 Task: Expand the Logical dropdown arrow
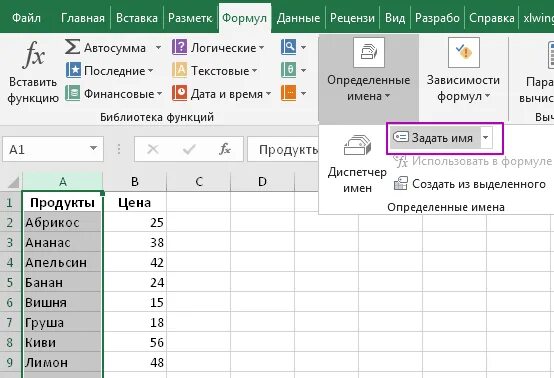point(261,47)
